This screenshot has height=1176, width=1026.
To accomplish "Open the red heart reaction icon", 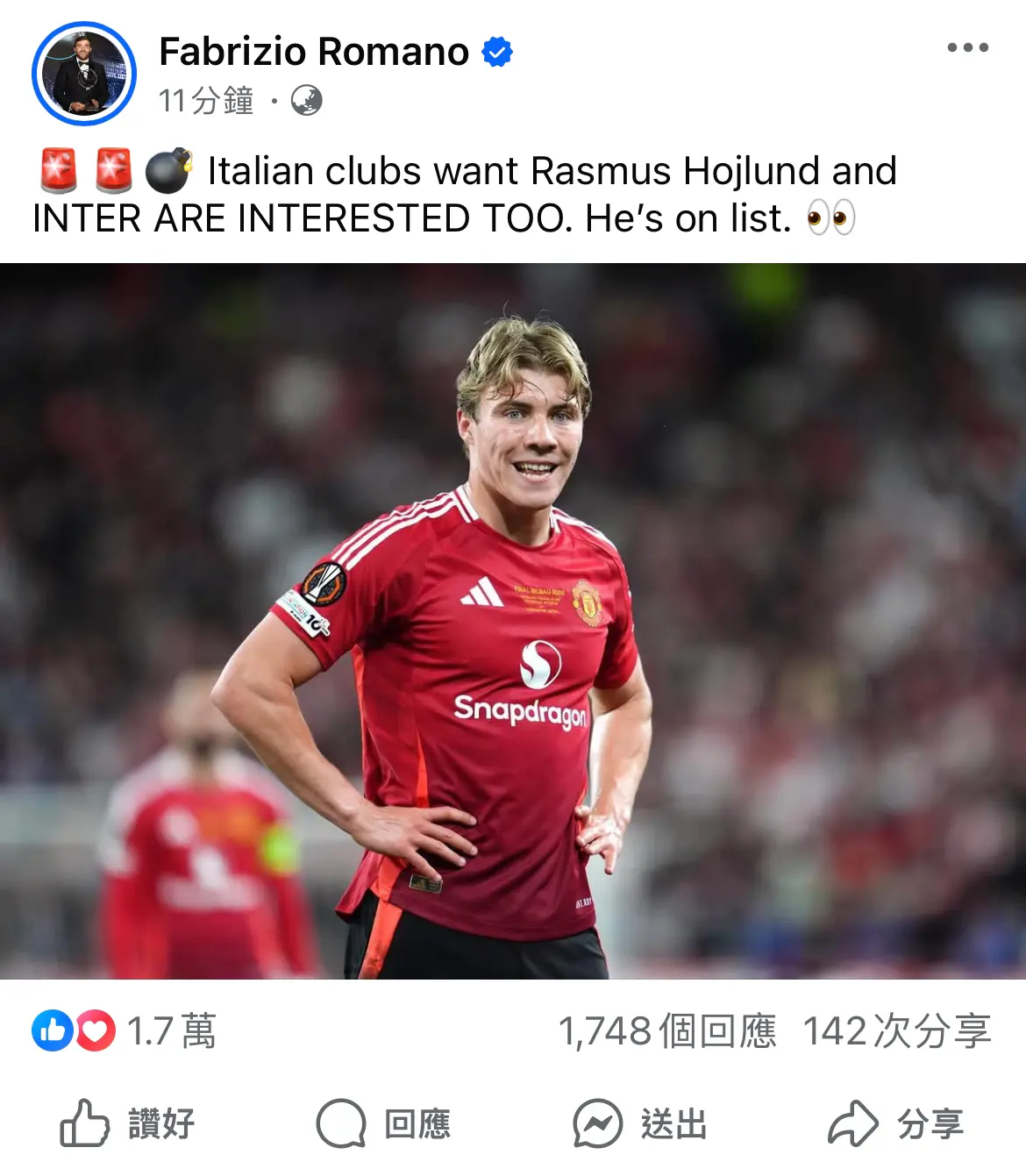I will click(x=96, y=1031).
